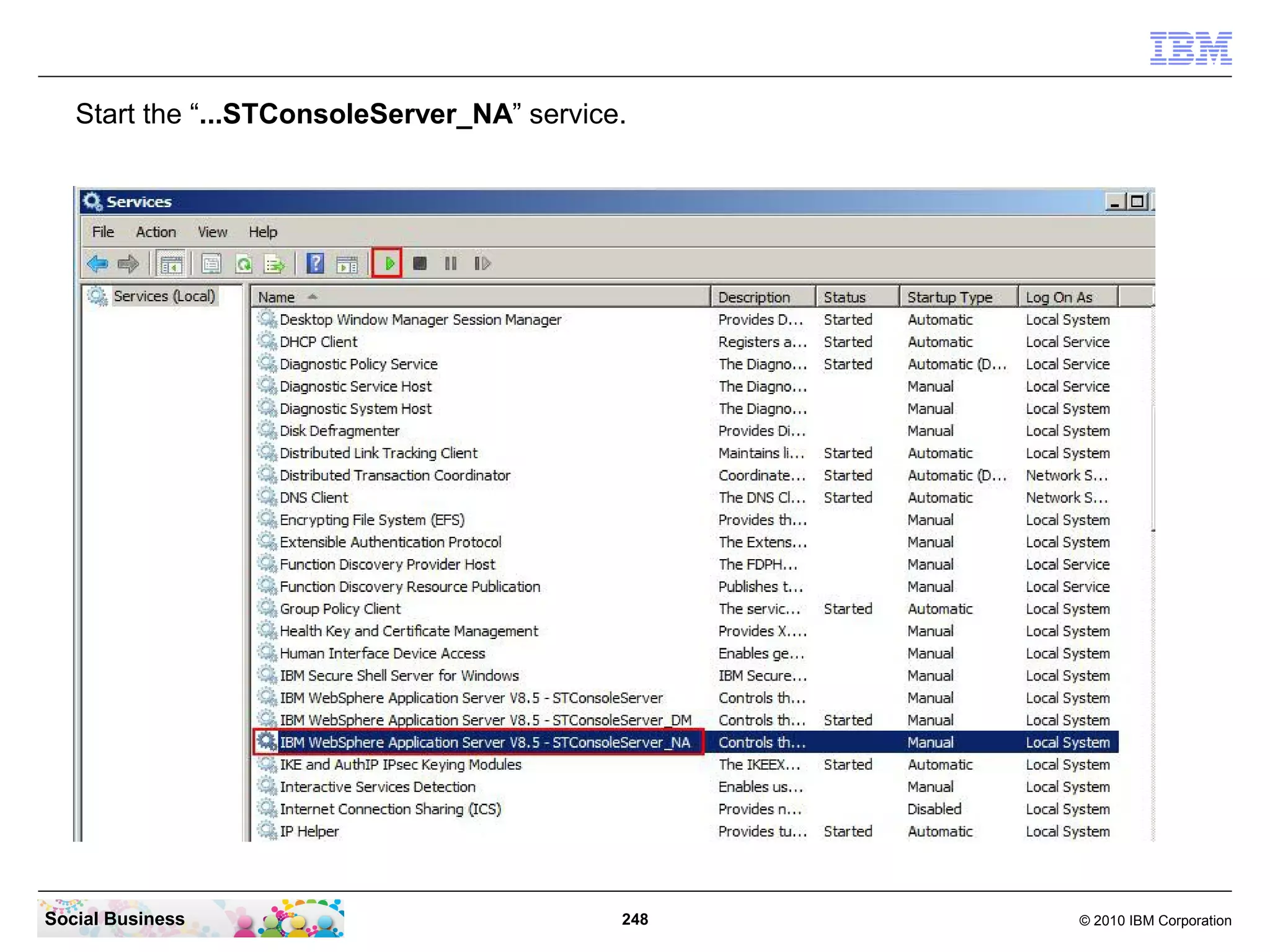
Task: Click the Export List toolbar icon
Action: pos(275,265)
